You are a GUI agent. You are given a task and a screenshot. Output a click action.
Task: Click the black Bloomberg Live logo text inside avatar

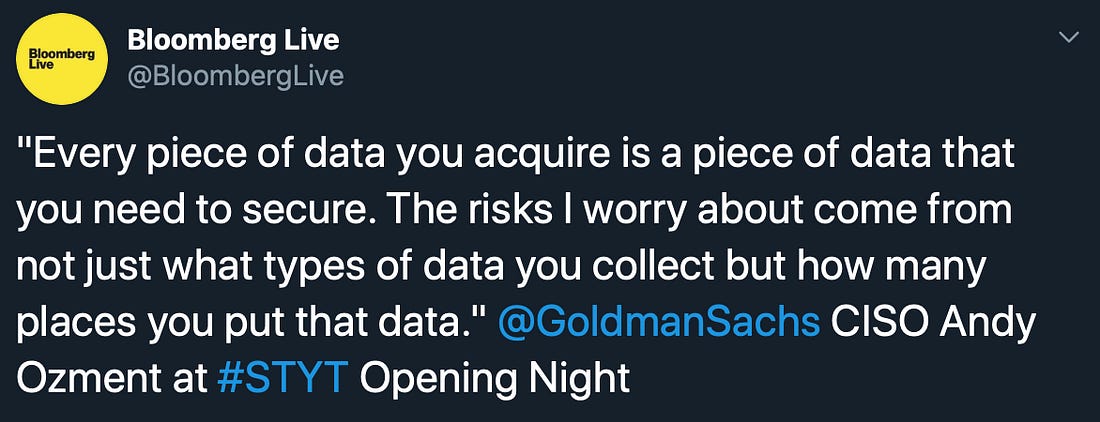[61, 59]
